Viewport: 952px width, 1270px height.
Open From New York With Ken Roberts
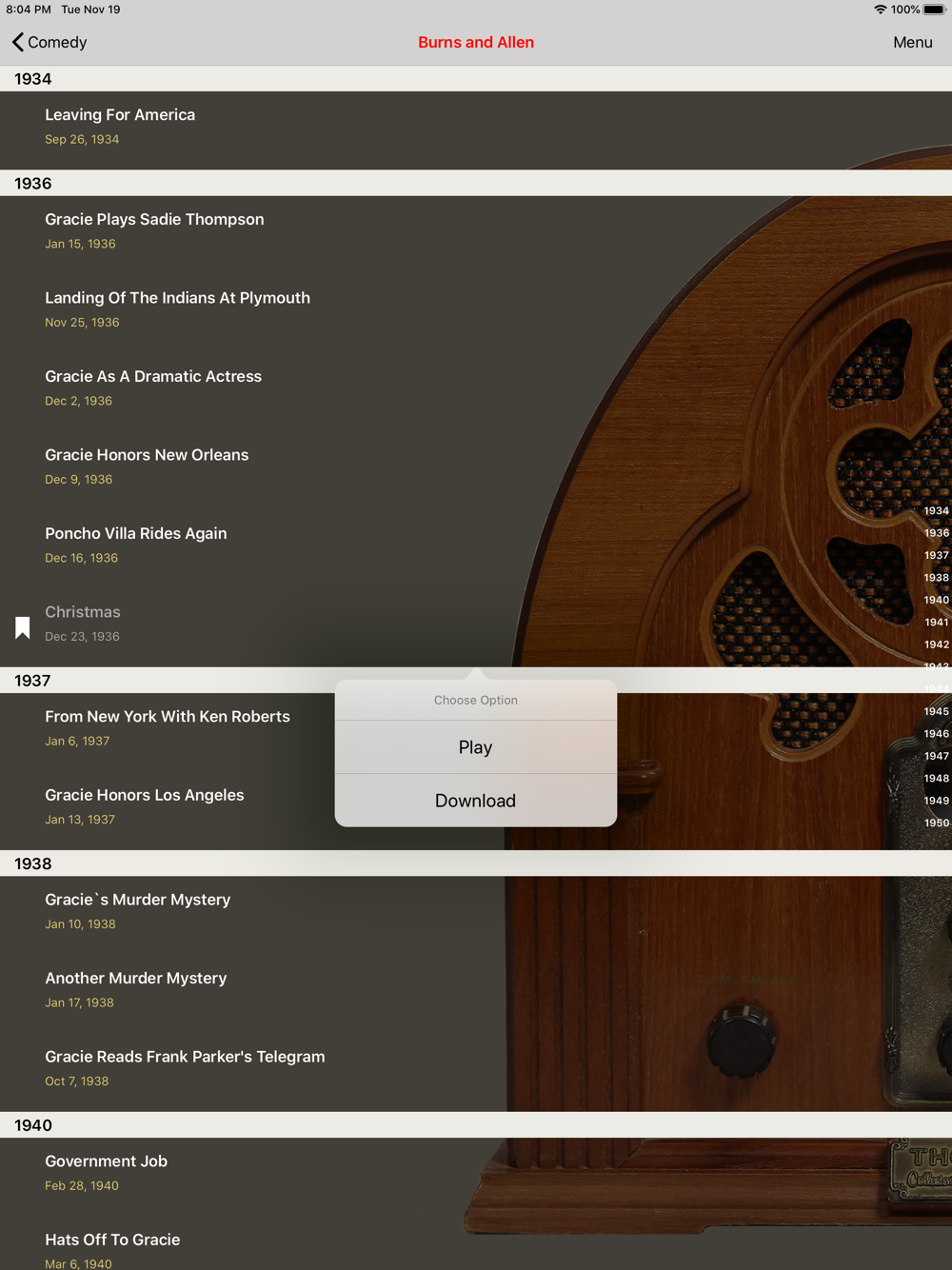167,732
